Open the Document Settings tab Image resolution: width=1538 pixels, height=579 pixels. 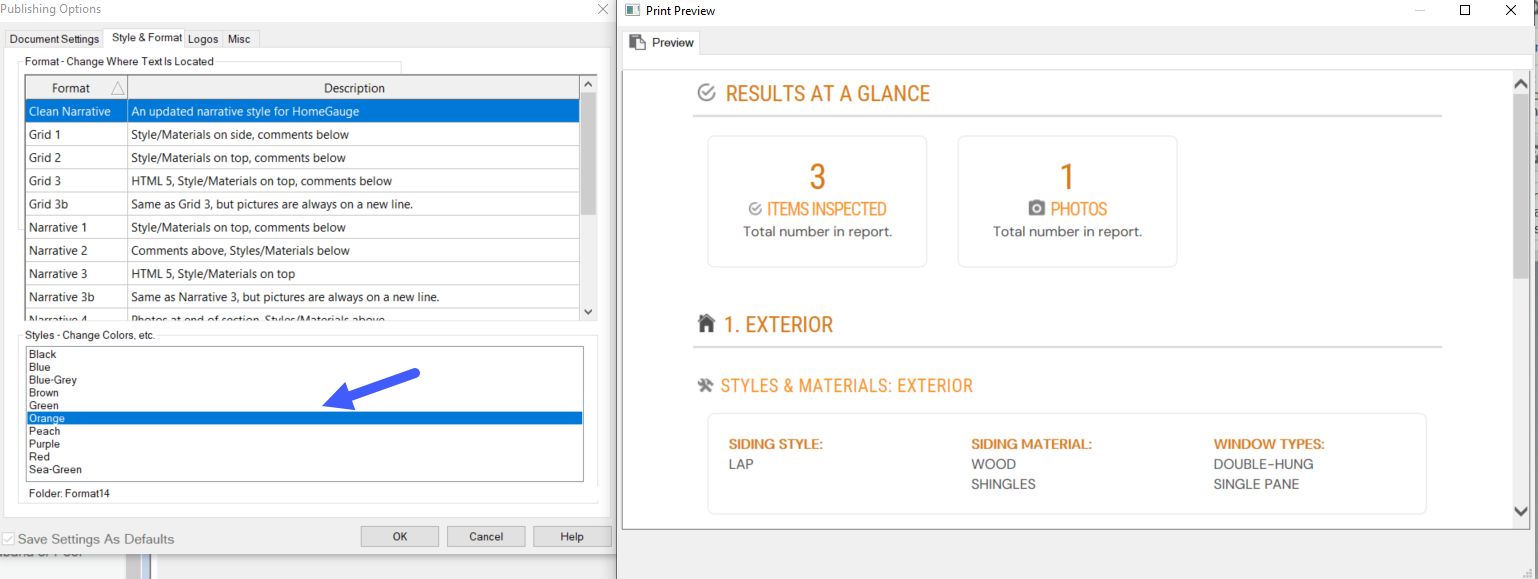54,39
